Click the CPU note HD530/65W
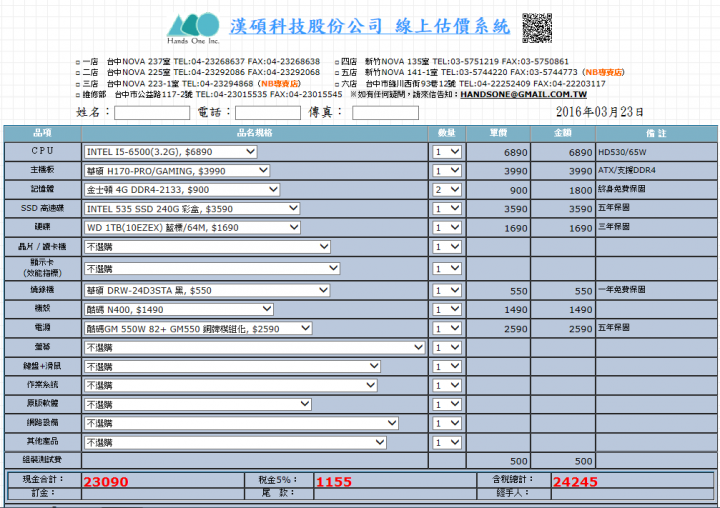The width and height of the screenshot is (720, 508). tap(622, 152)
